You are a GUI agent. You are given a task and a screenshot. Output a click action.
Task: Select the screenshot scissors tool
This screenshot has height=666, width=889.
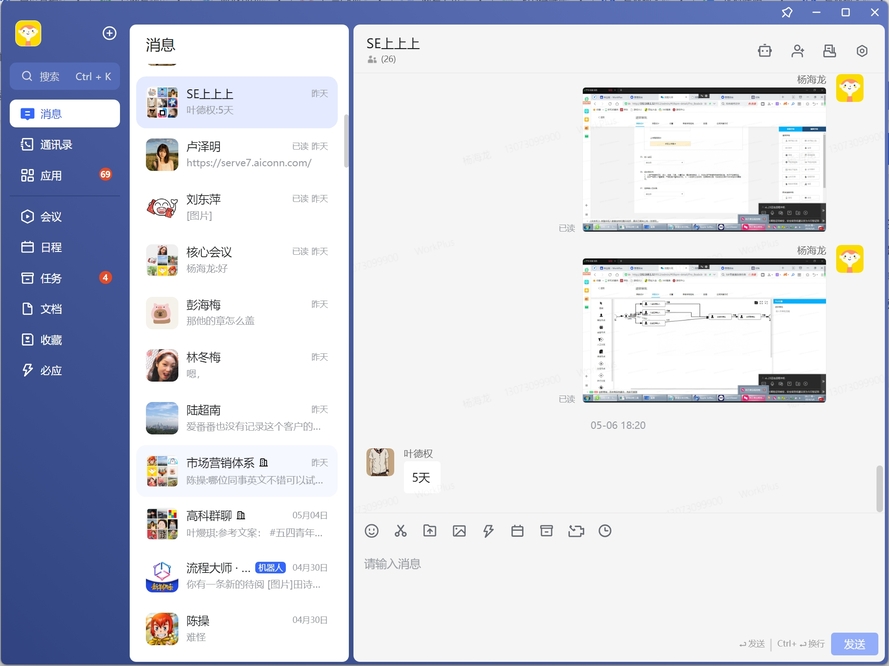coord(401,531)
